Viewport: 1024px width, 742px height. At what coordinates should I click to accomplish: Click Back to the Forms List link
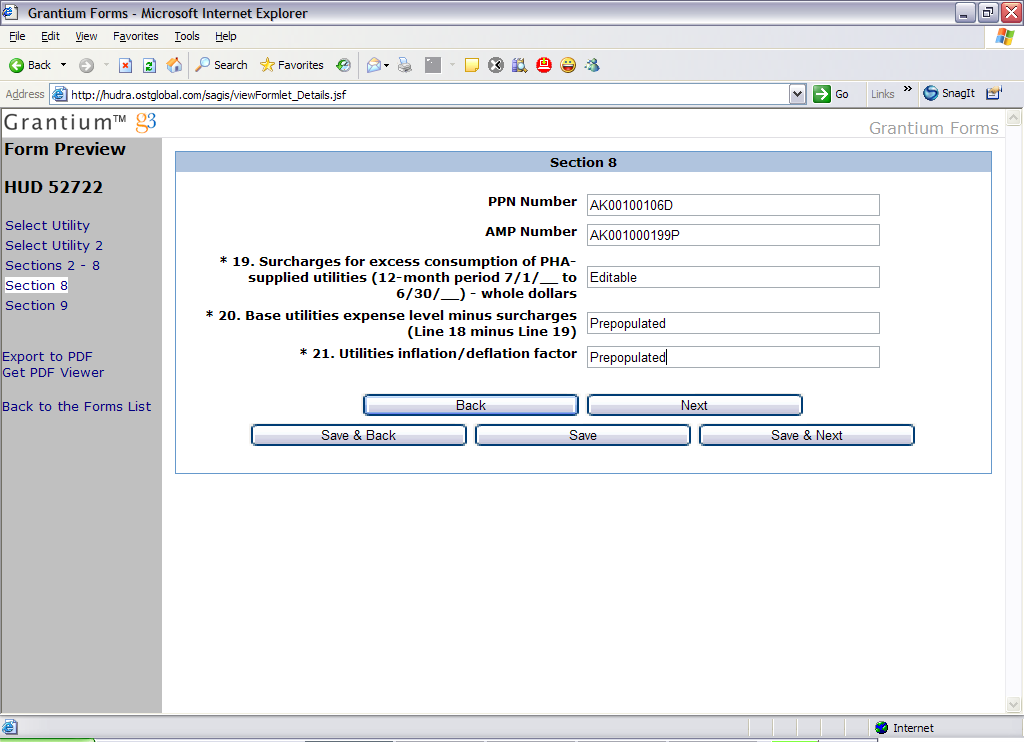(x=76, y=406)
